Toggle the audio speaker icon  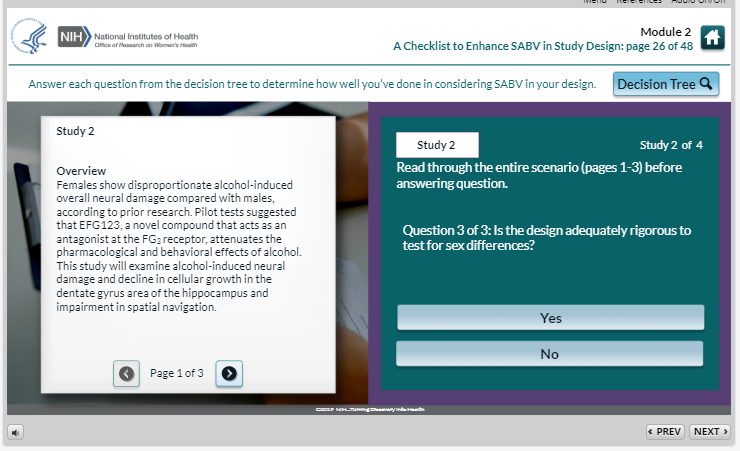point(16,432)
